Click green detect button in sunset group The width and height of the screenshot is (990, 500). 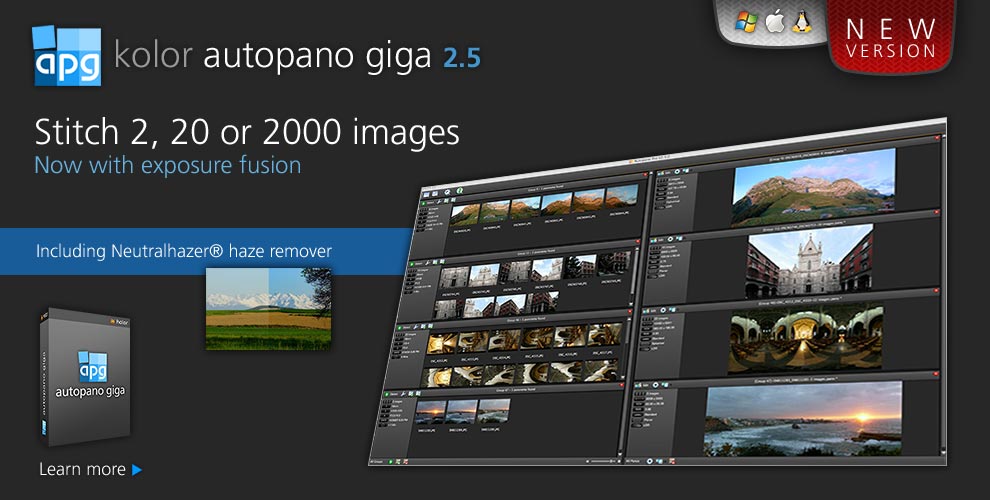(389, 395)
